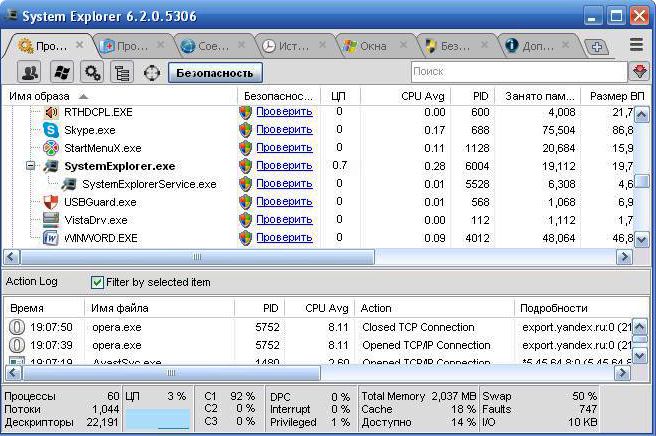Sort by Занято пам... column header

pyautogui.click(x=538, y=96)
